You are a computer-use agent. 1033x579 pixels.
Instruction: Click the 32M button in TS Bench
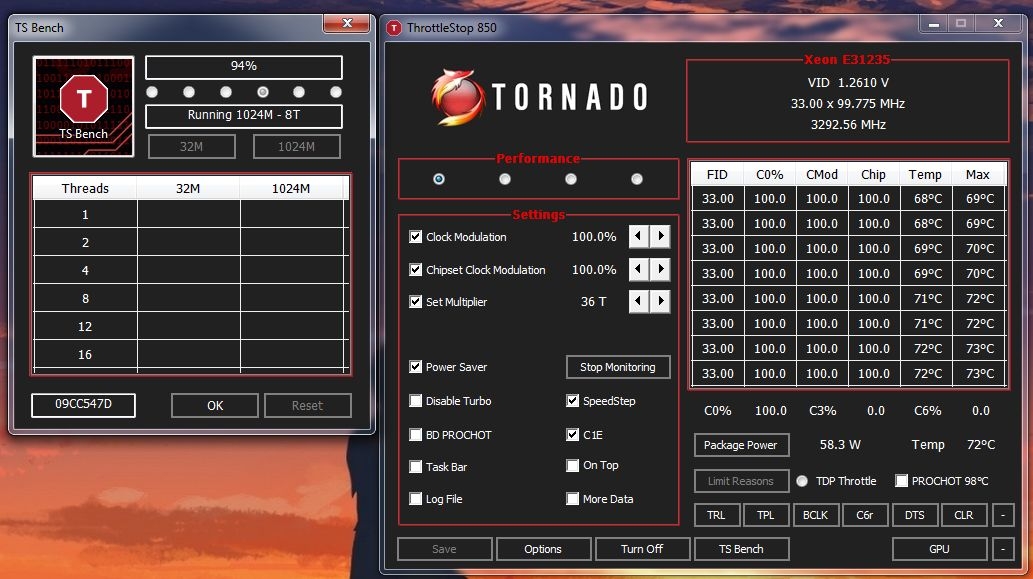point(192,146)
